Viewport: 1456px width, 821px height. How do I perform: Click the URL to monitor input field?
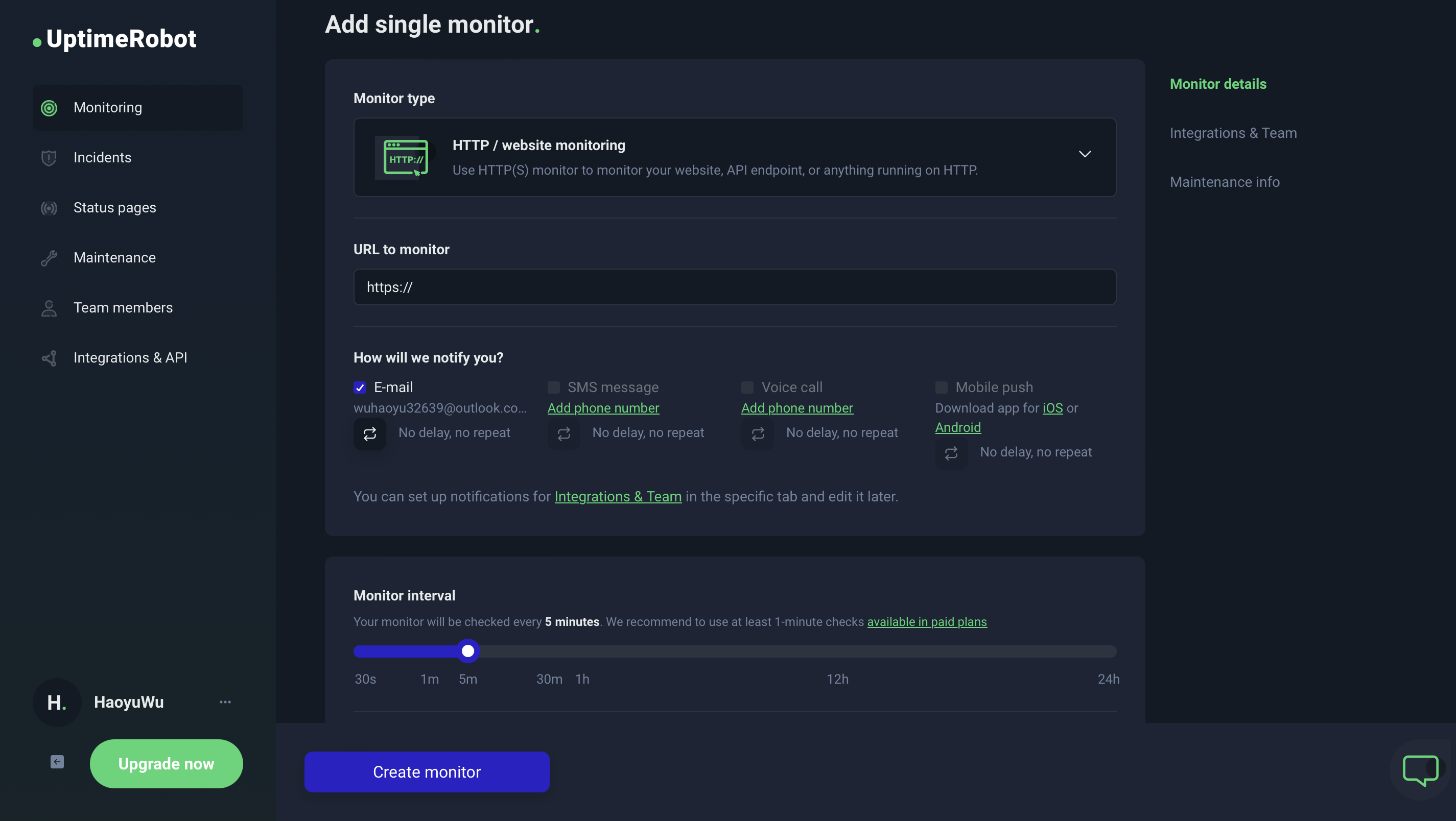734,287
